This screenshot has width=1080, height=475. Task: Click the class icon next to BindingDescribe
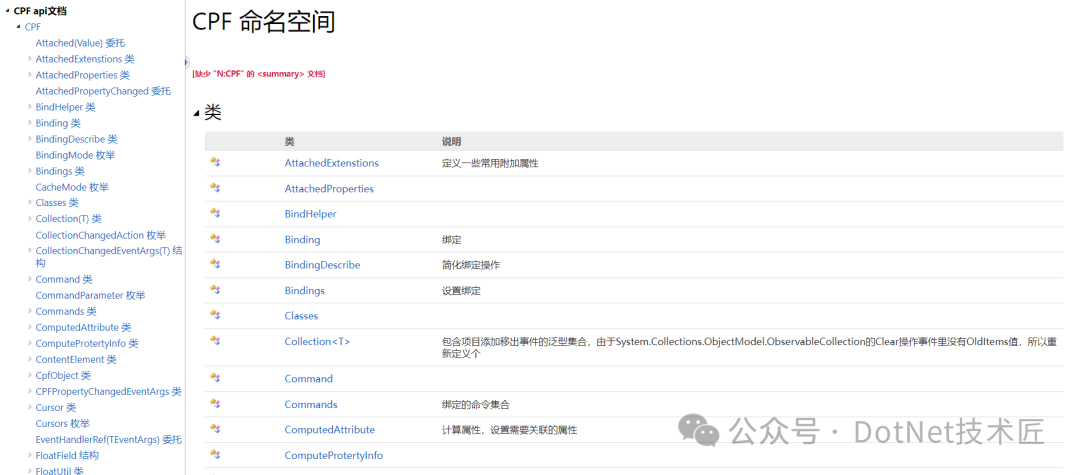[x=214, y=264]
